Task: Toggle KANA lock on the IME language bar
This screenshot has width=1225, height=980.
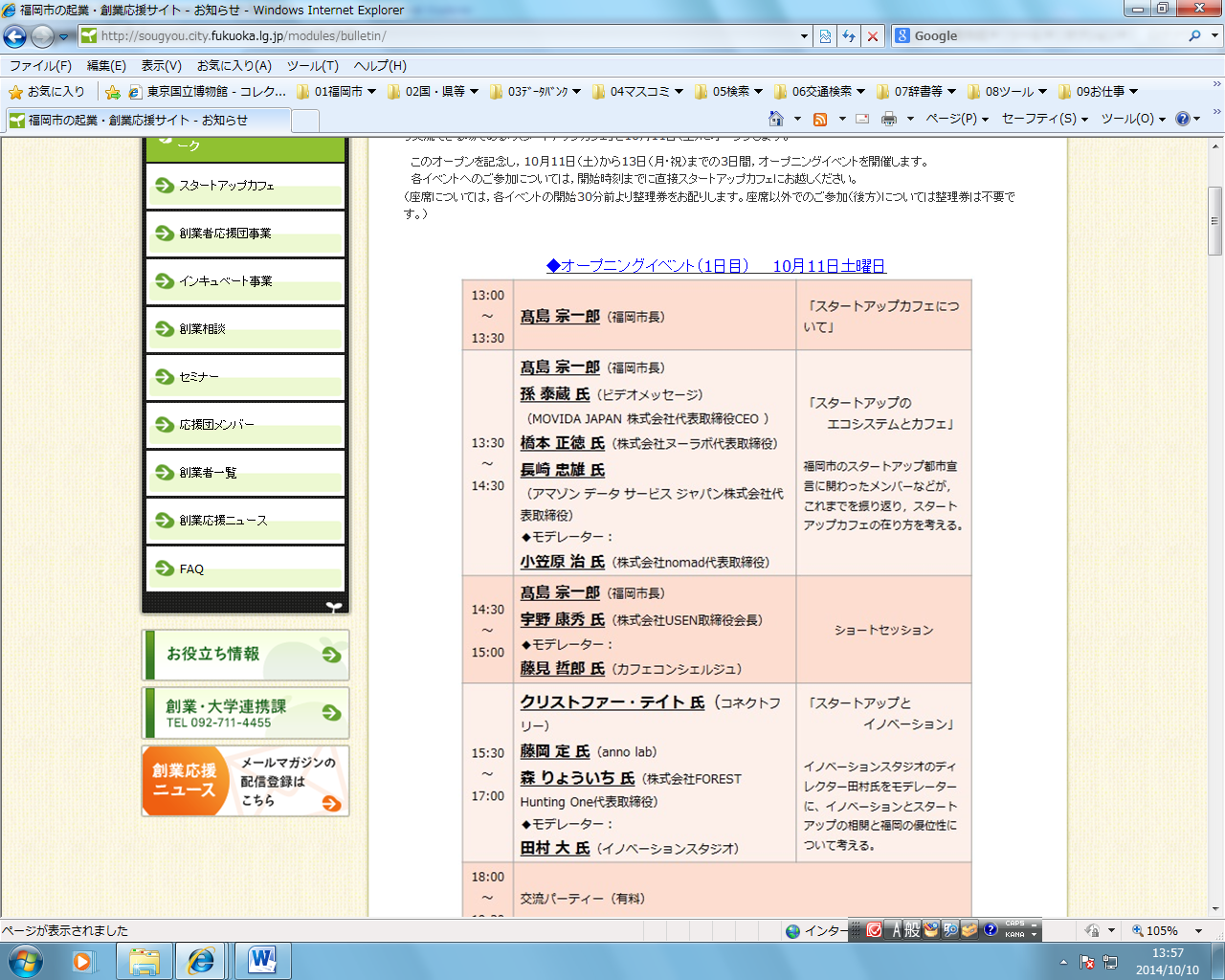Action: click(1014, 935)
